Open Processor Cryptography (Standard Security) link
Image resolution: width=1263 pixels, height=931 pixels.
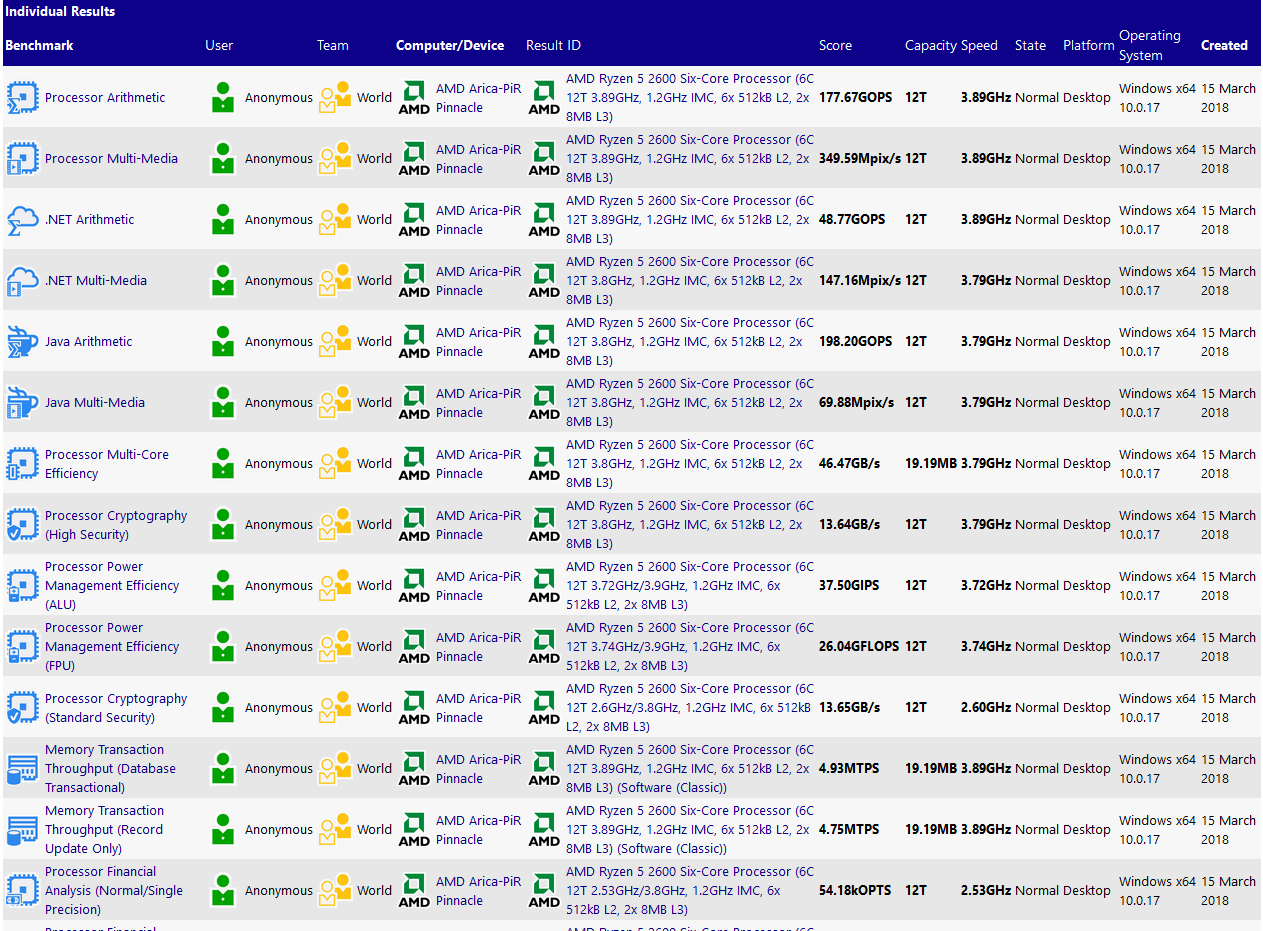coord(116,708)
